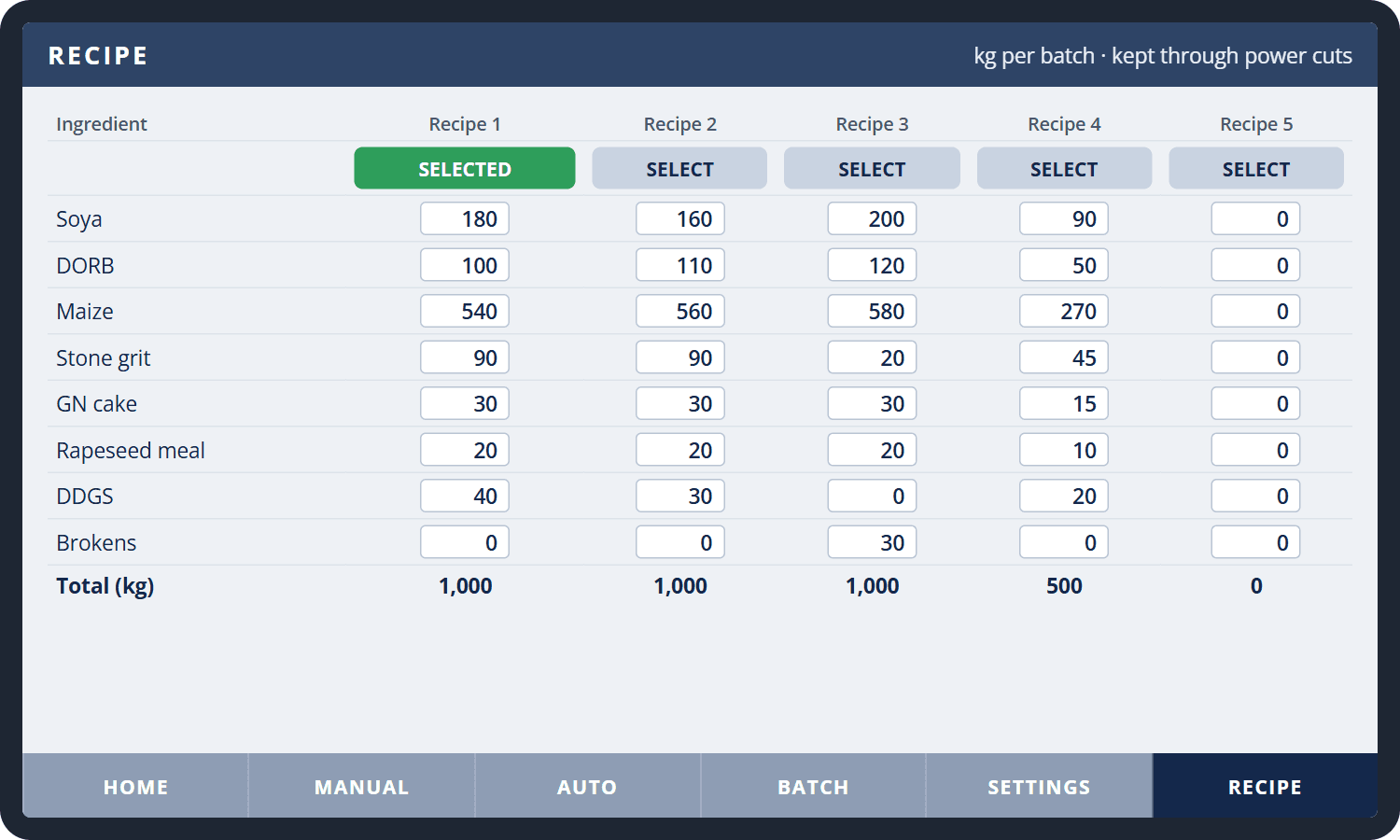Open the HOME tab
Image resolution: width=1400 pixels, height=840 pixels.
pos(135,786)
